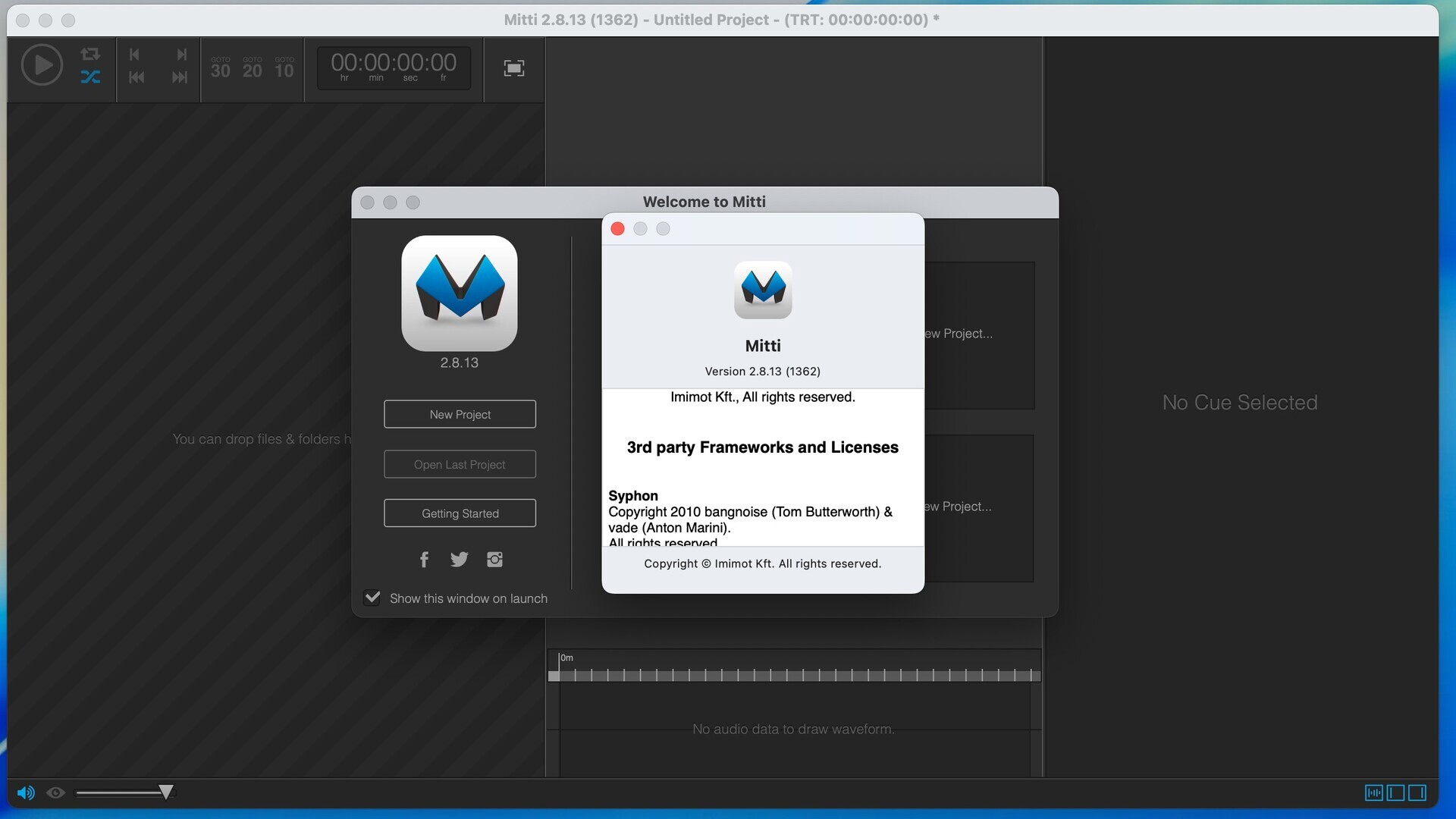1456x819 pixels.
Task: Jump to next cue marker icon
Action: [x=181, y=55]
